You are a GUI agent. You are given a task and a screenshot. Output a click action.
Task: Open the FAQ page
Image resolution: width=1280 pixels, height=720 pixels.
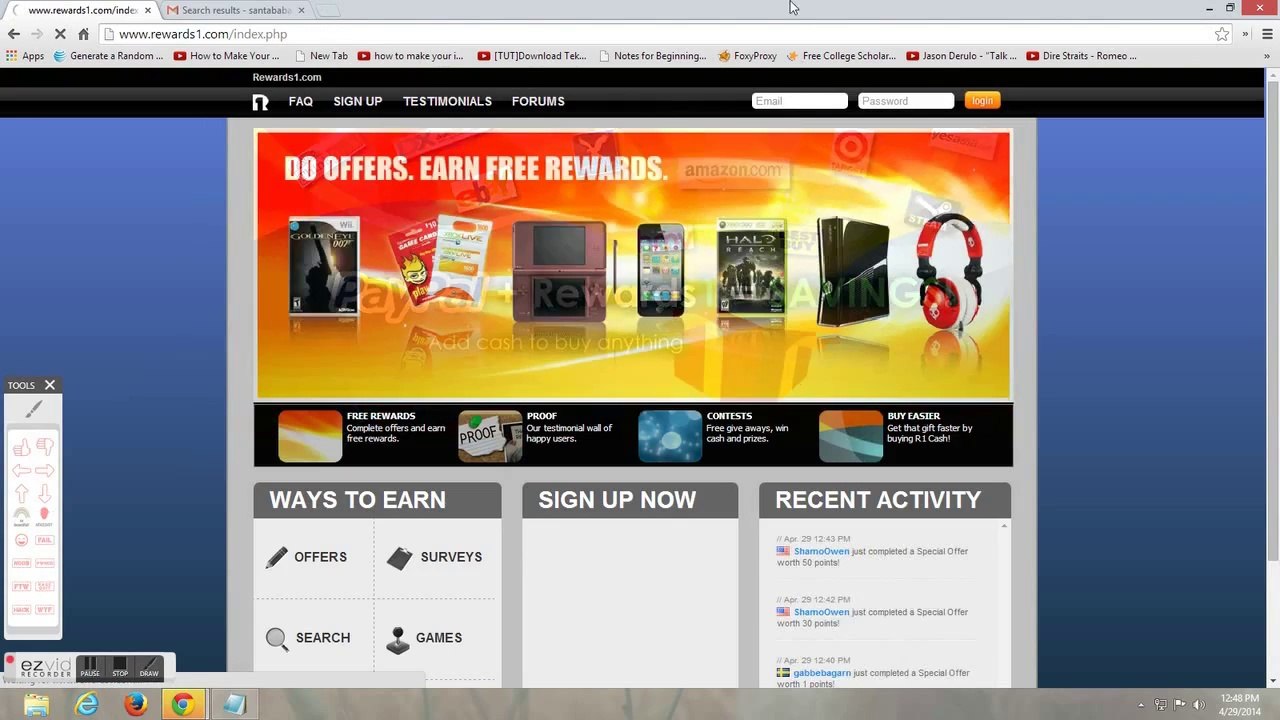tap(301, 101)
